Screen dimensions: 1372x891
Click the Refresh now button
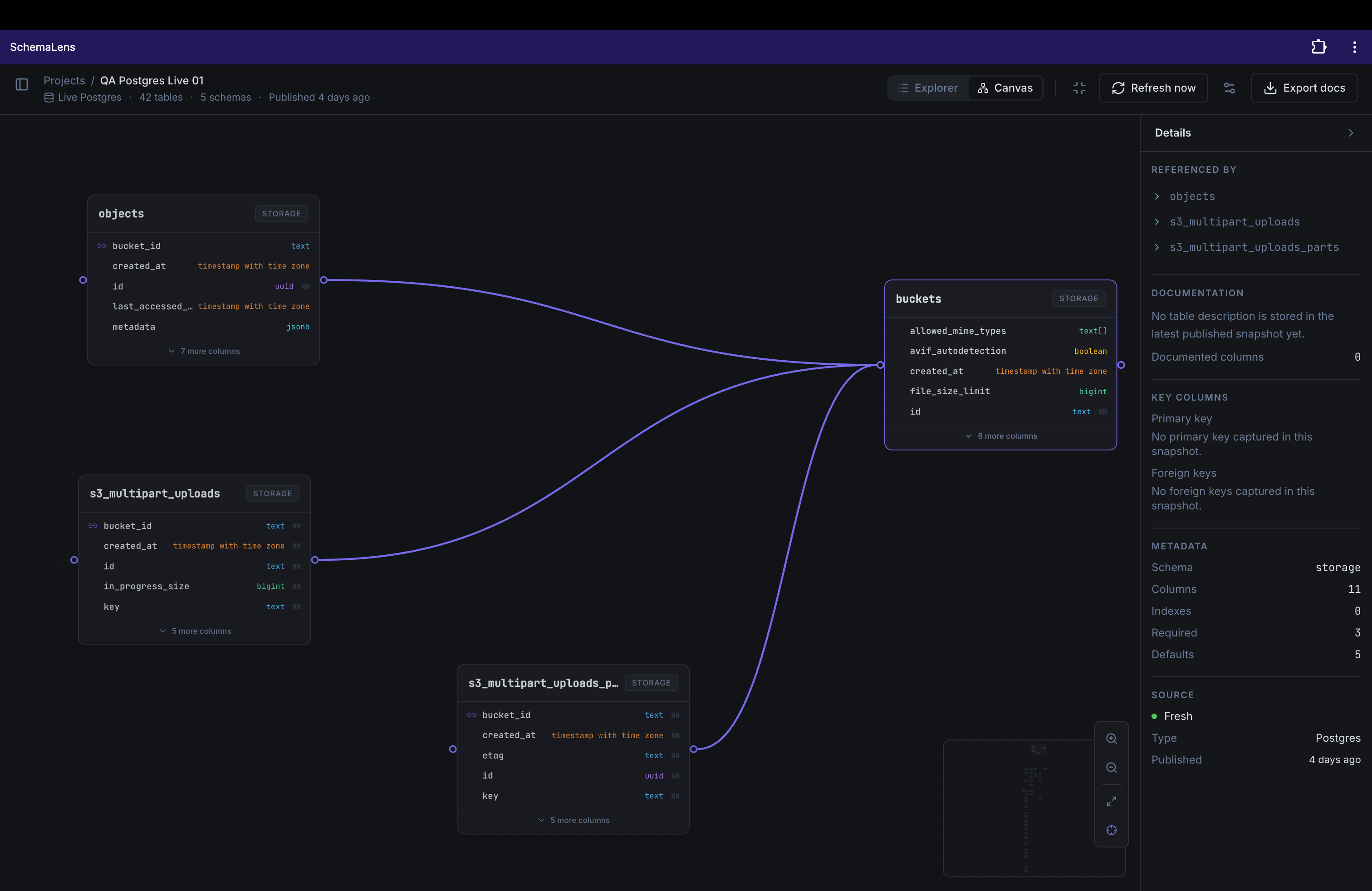point(1153,88)
